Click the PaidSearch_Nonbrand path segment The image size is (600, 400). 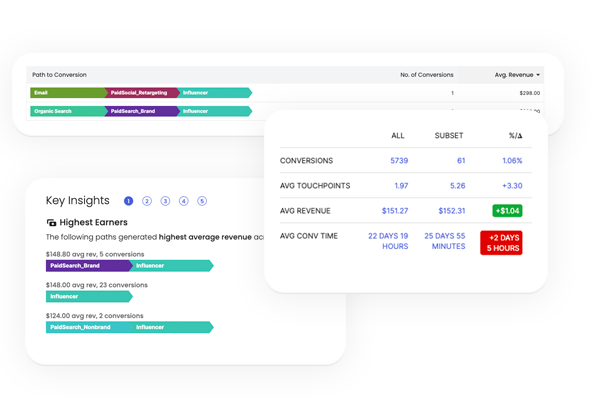[x=88, y=327]
